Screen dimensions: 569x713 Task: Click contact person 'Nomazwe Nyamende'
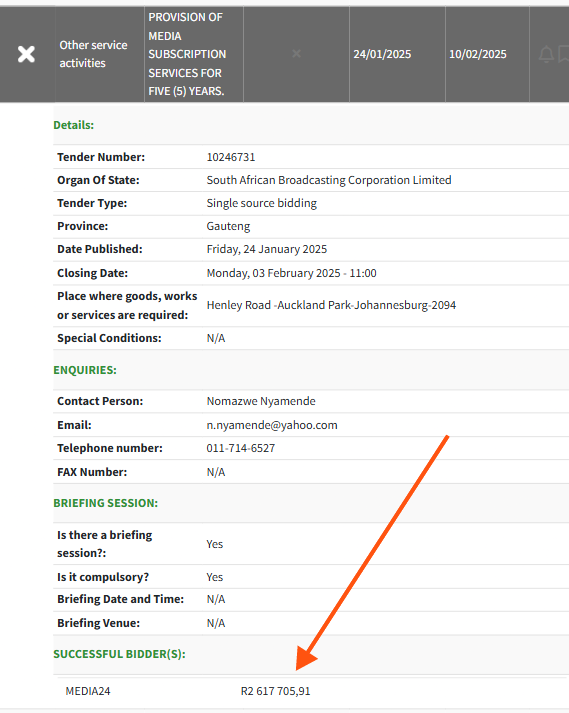[x=261, y=401]
